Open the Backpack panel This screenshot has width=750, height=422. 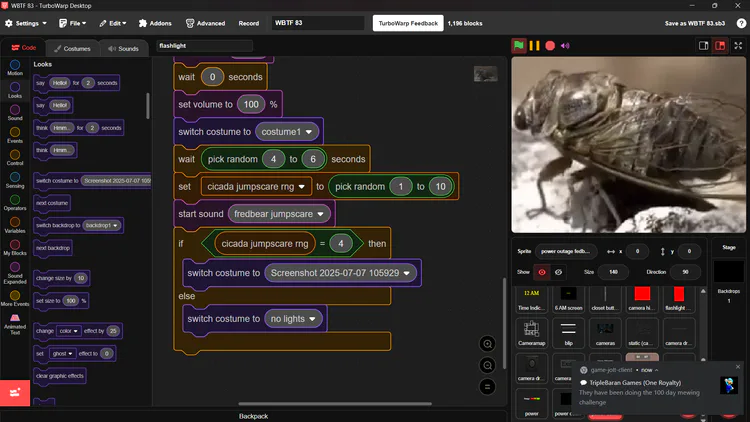pyautogui.click(x=254, y=416)
